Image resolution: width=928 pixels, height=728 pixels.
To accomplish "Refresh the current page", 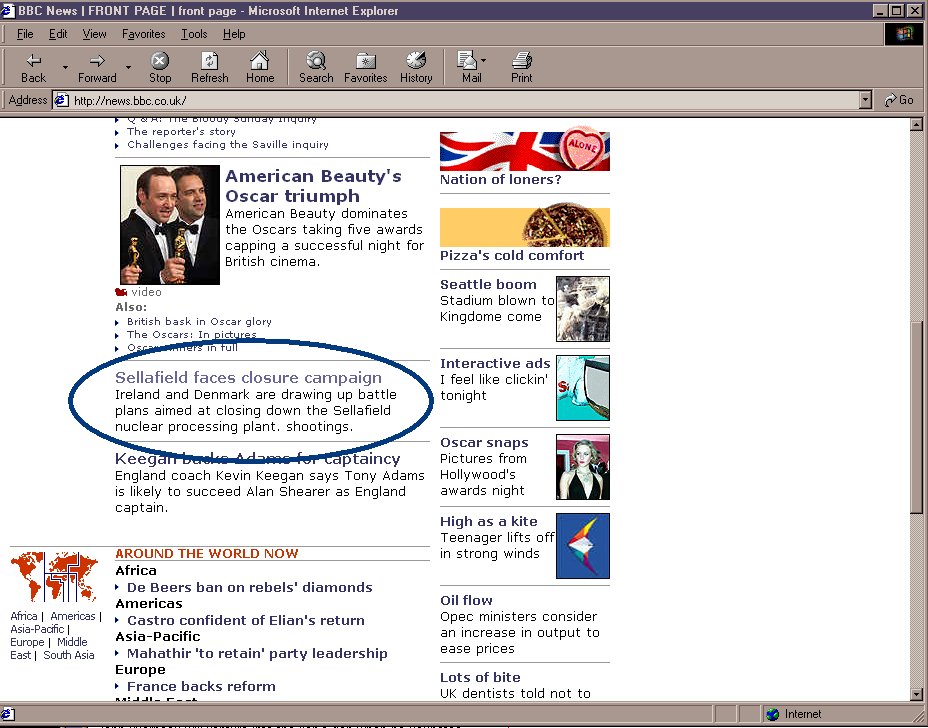I will tap(210, 67).
